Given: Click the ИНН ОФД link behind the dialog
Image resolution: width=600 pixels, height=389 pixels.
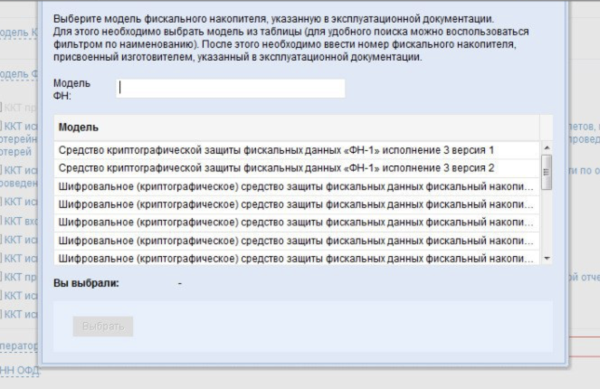Looking at the screenshot, I should [x=20, y=370].
